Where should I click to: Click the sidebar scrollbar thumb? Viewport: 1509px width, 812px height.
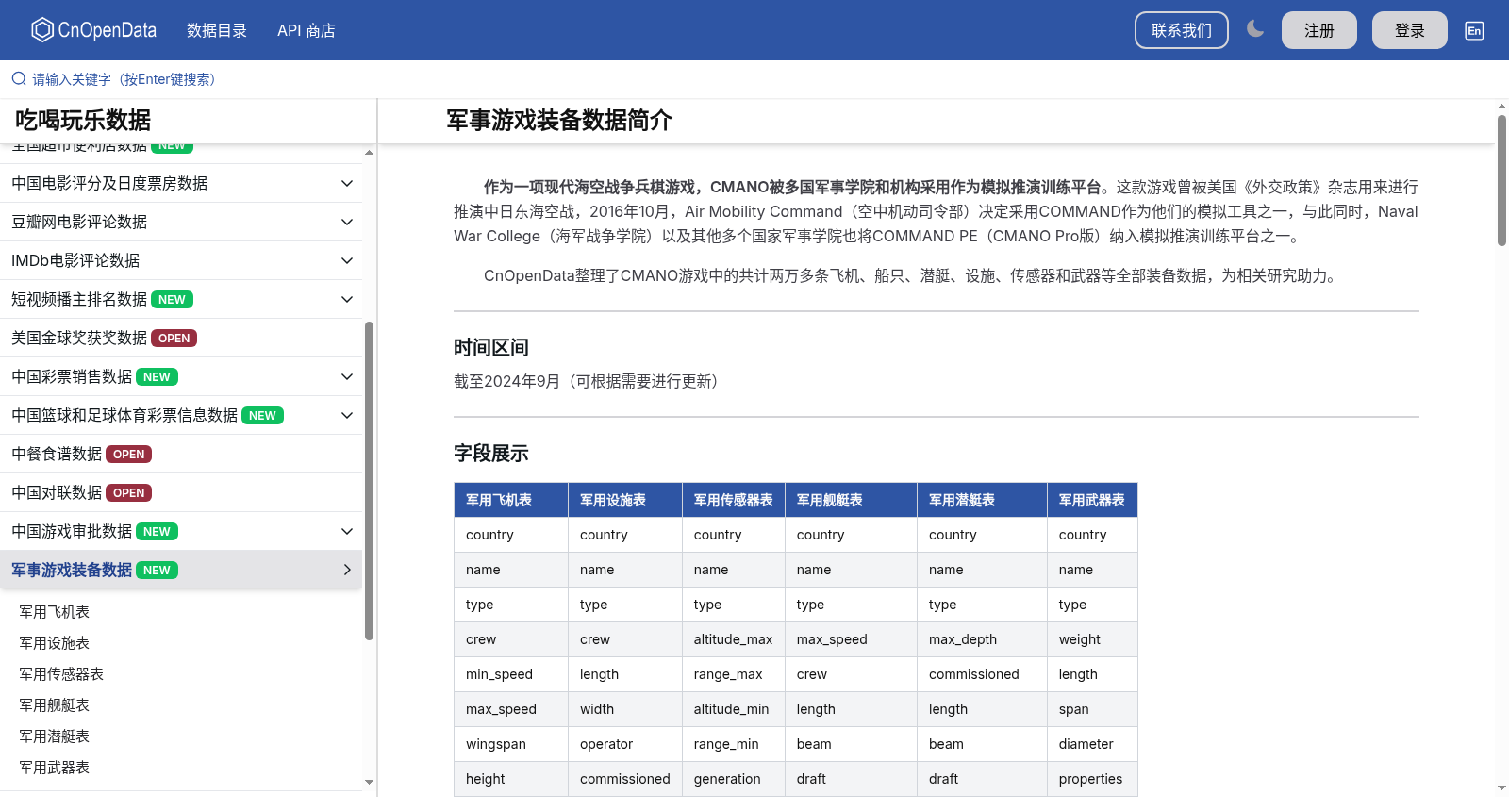[x=369, y=481]
